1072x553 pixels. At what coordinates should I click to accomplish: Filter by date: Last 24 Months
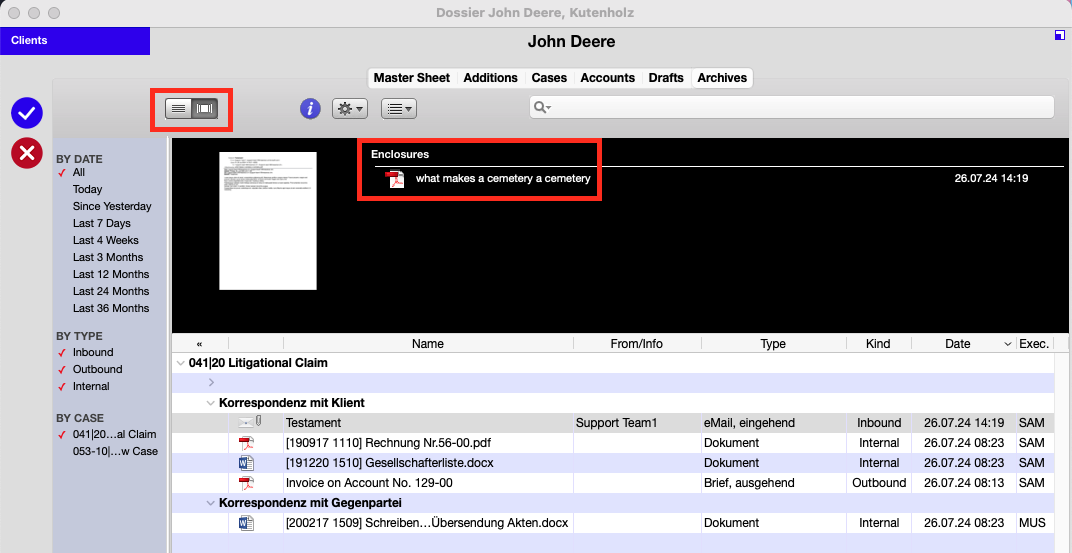[111, 291]
